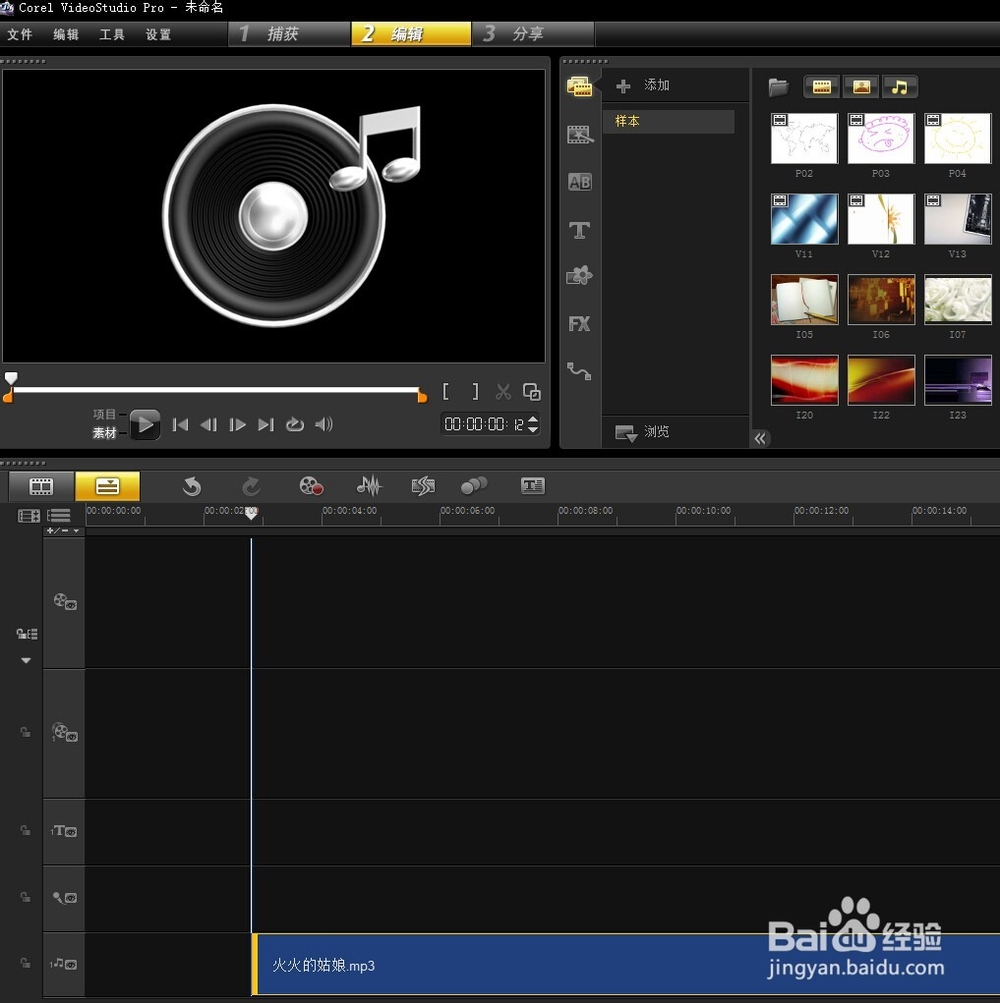Open the Auto Music tool

coord(423,486)
